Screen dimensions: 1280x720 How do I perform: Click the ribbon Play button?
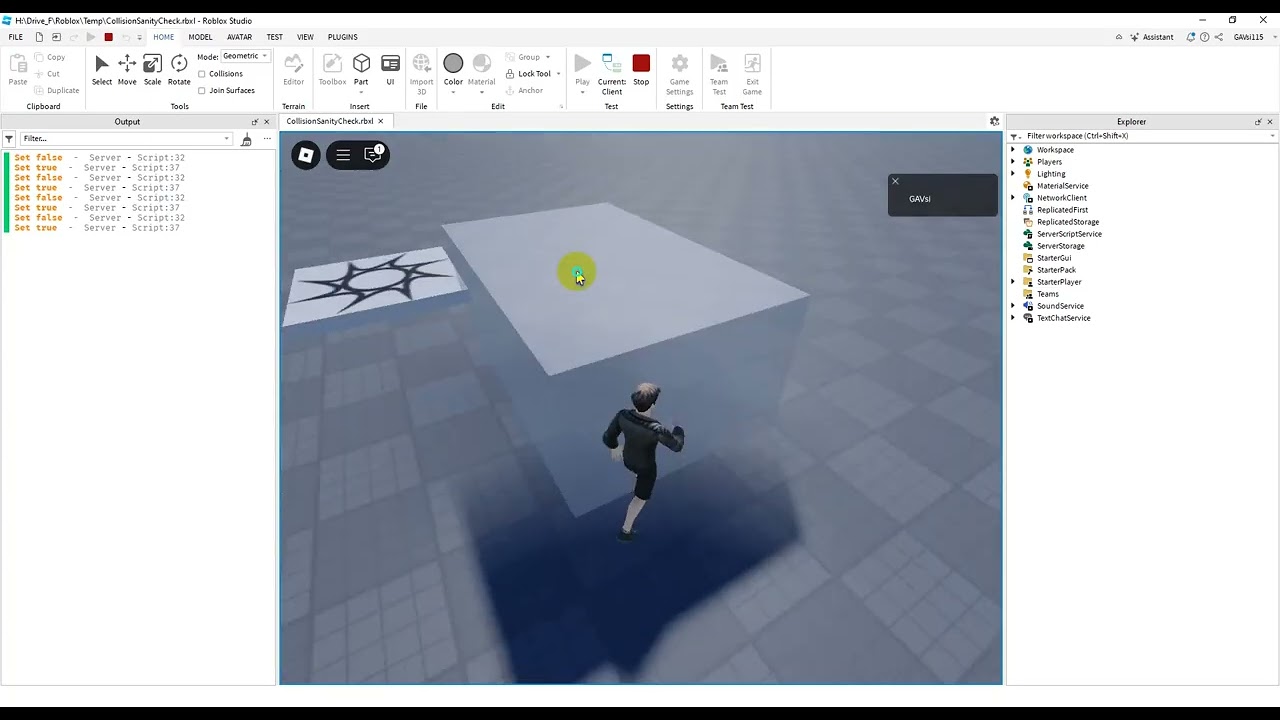[582, 70]
